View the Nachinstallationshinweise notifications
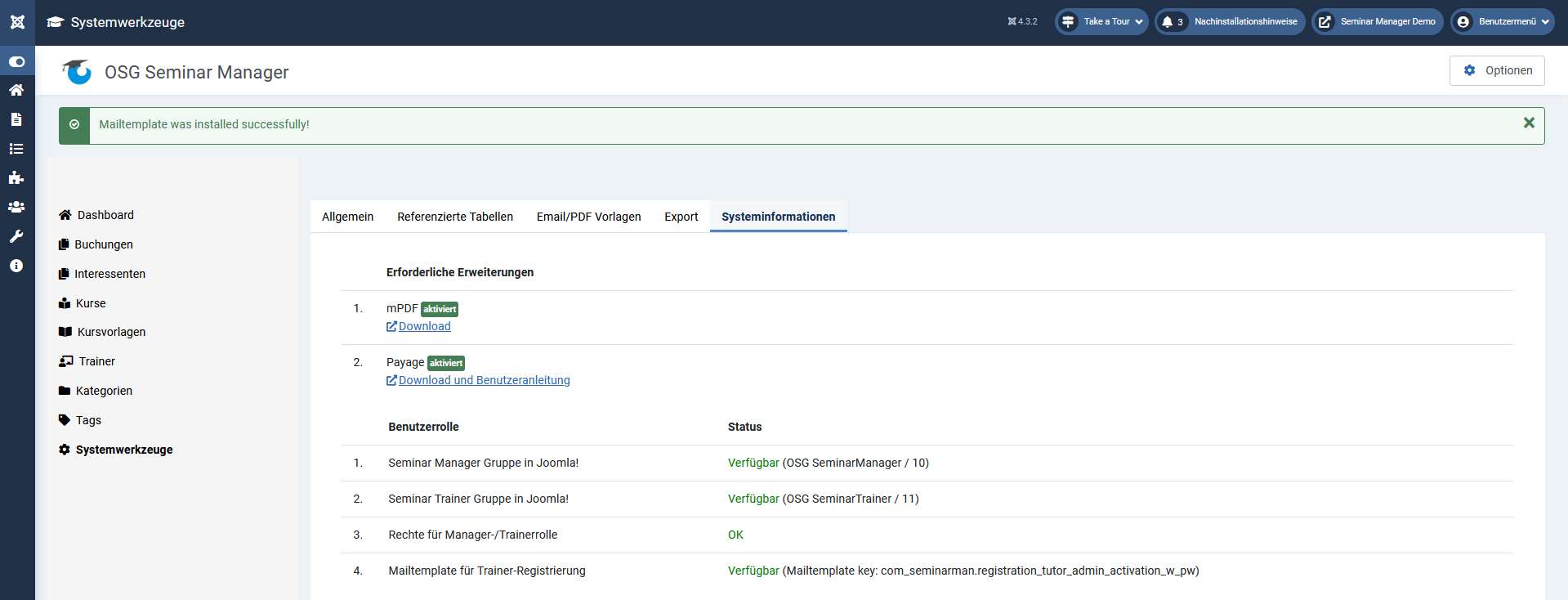1568x600 pixels. point(1230,22)
